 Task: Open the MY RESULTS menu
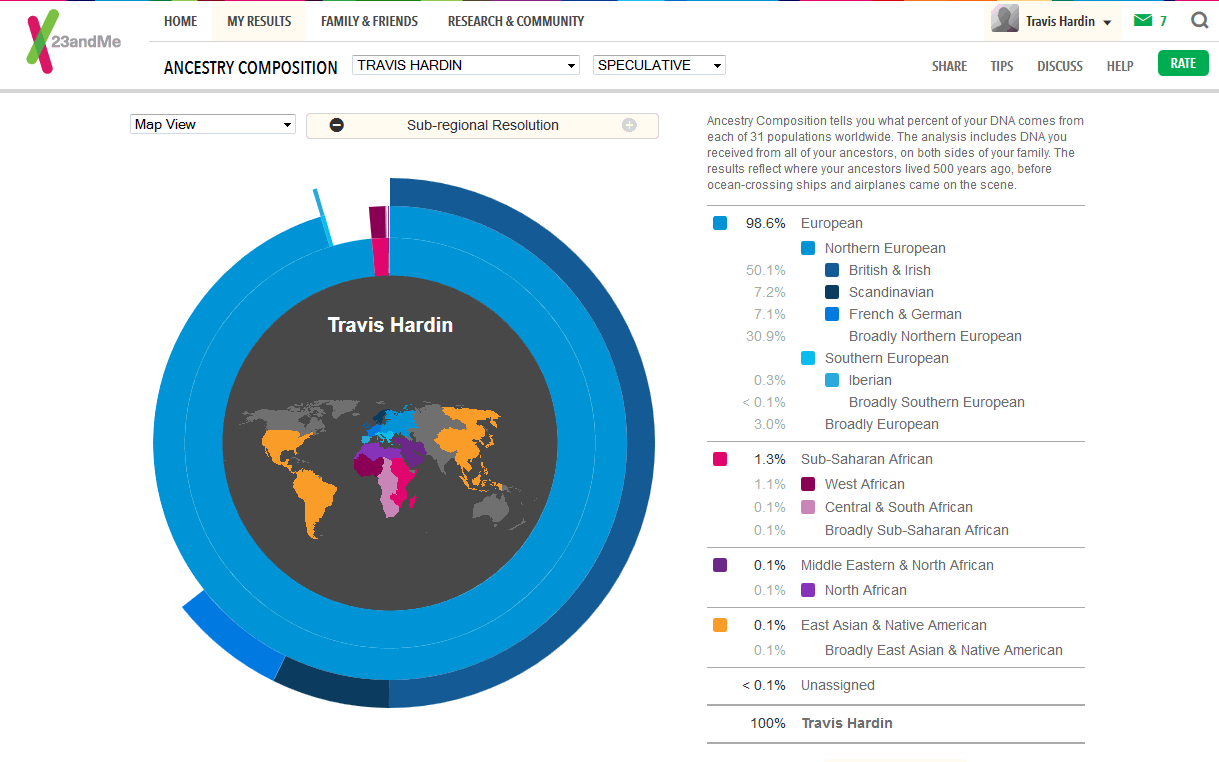(x=259, y=21)
